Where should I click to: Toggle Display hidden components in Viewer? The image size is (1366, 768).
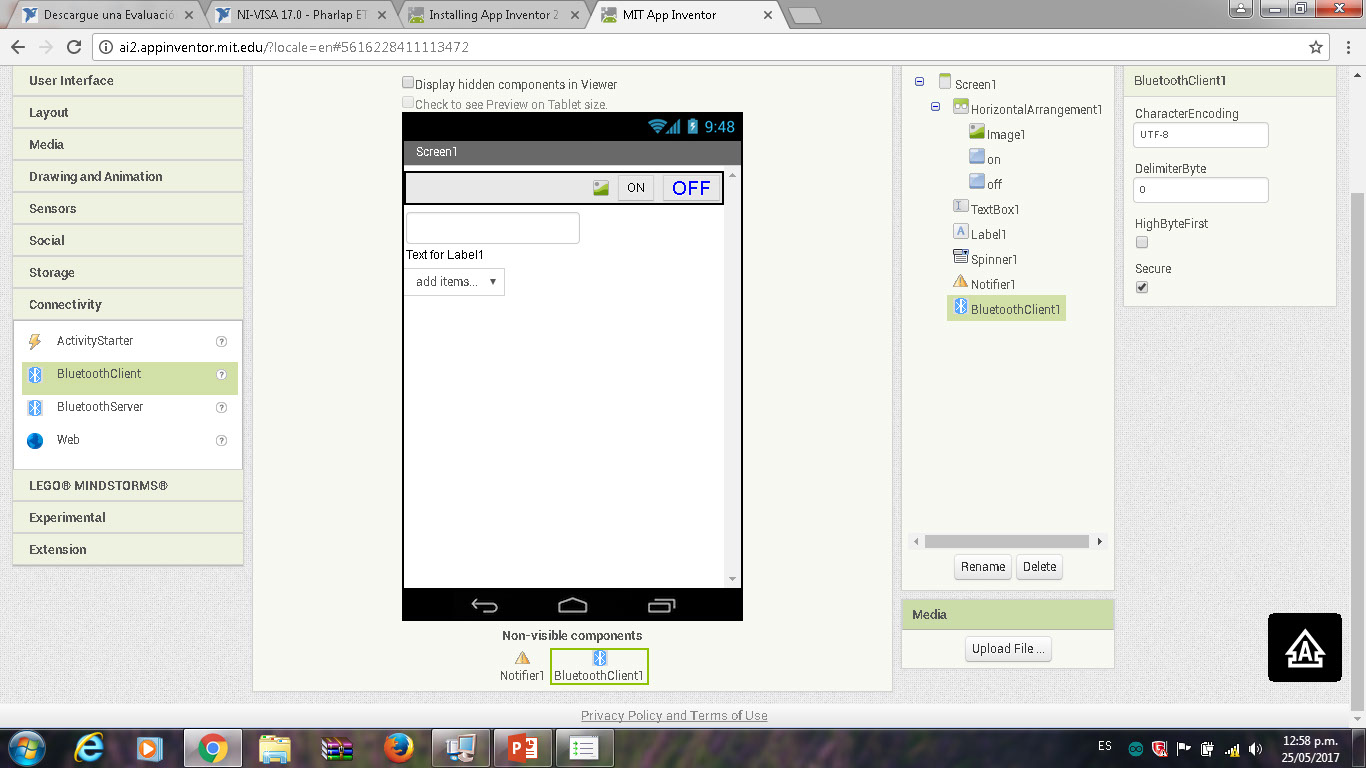point(408,84)
